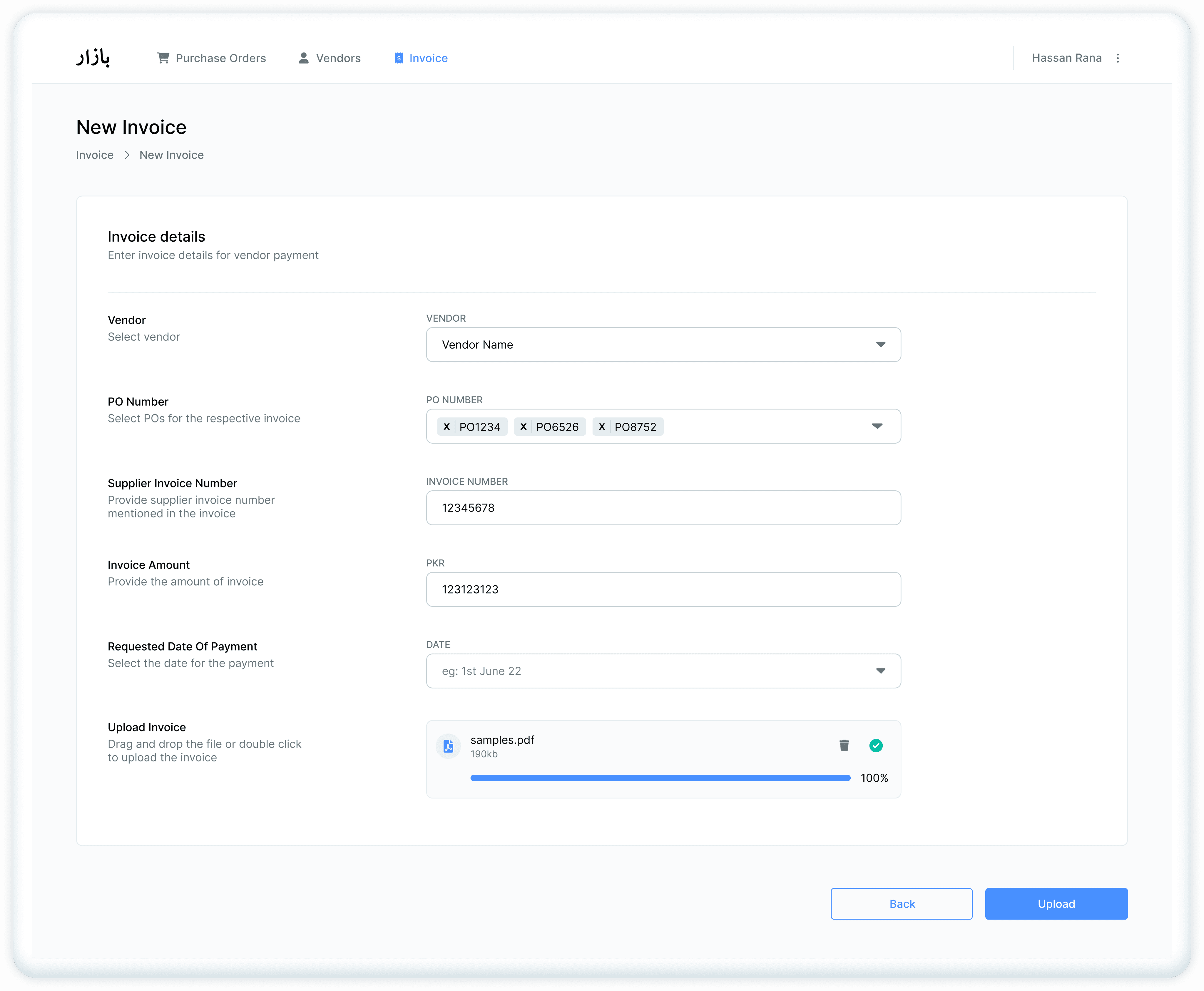
Task: Click the Supplier Invoice Number label
Action: point(173,484)
